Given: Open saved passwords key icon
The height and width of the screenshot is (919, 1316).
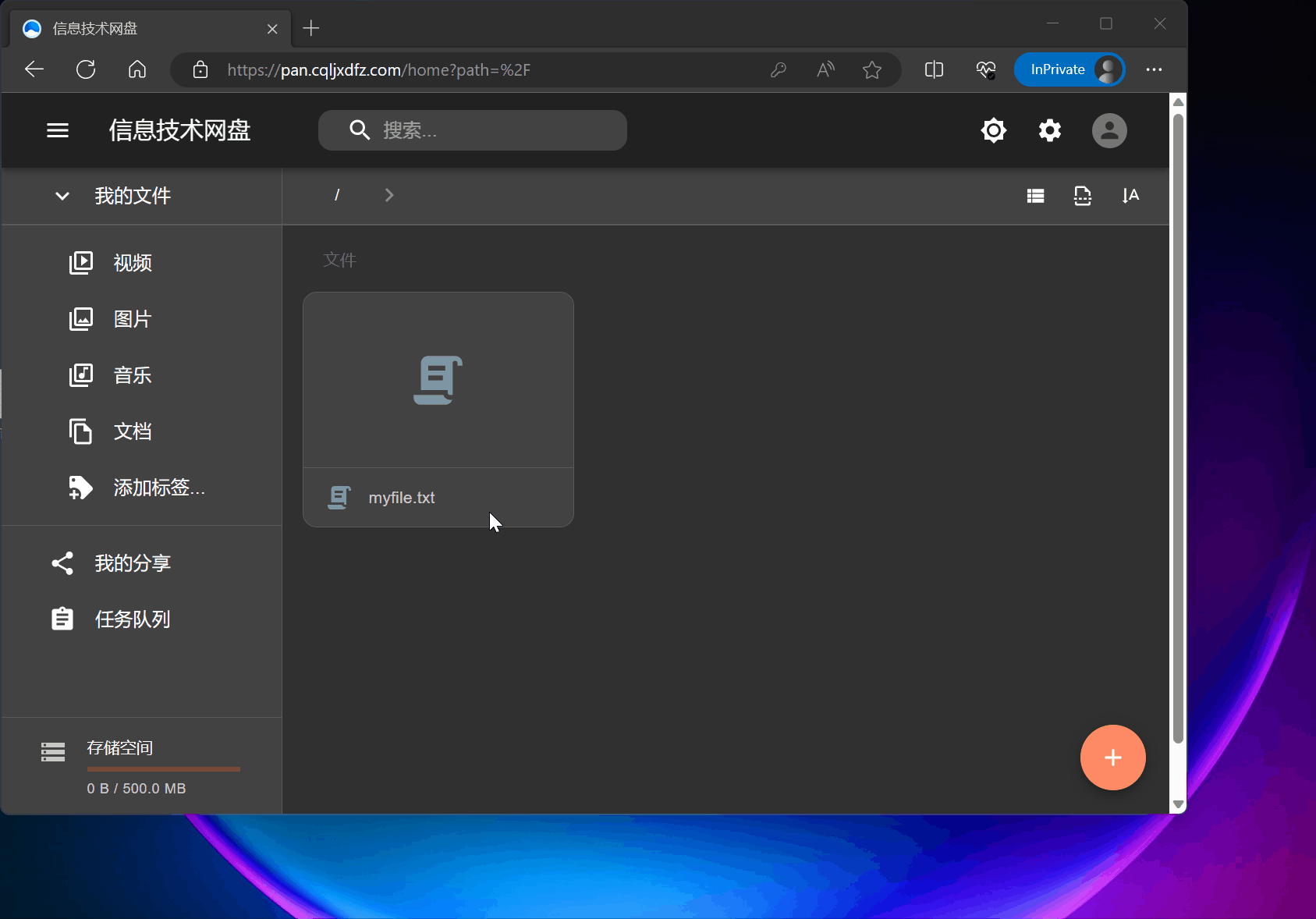Looking at the screenshot, I should (x=779, y=70).
